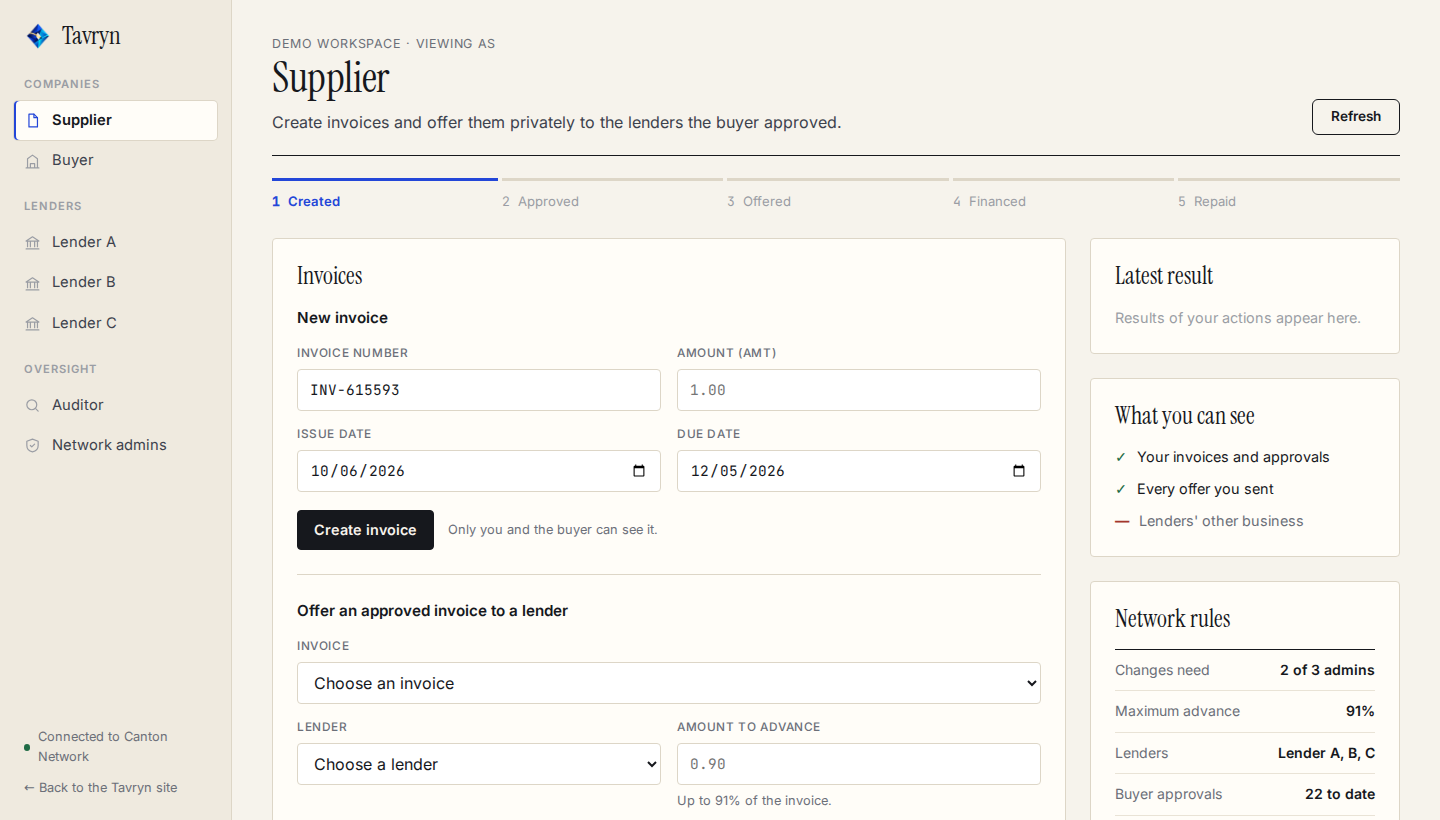This screenshot has height=820, width=1440.
Task: Follow Back to the Tavryn site link
Action: click(101, 788)
